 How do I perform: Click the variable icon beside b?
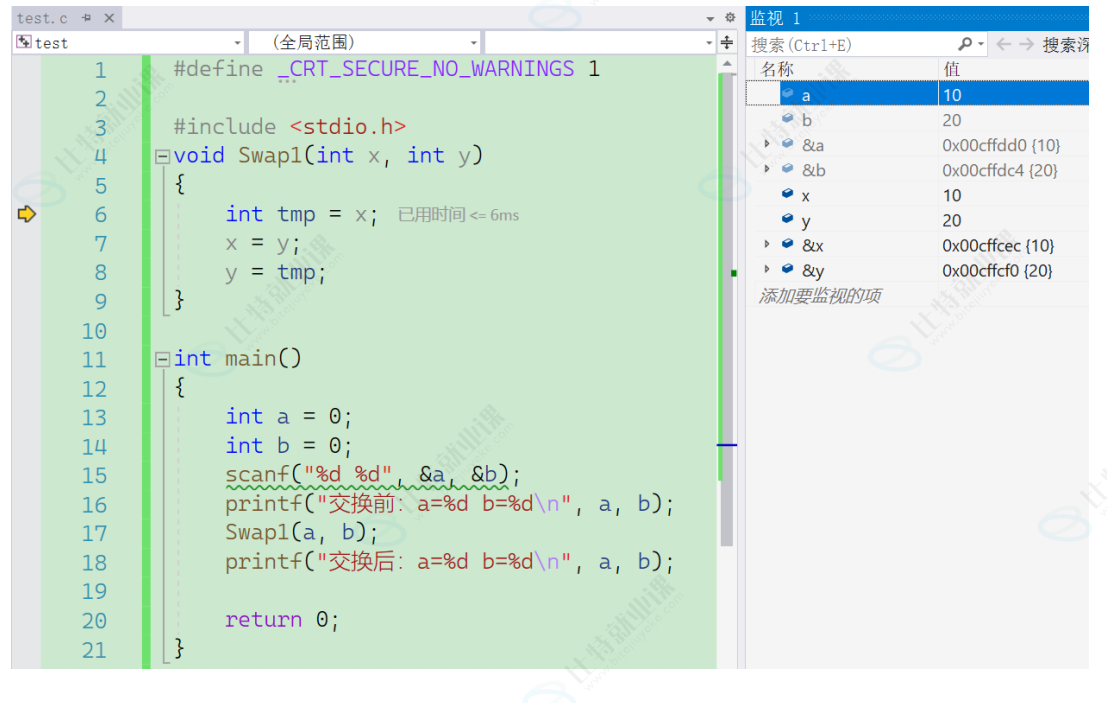point(788,118)
